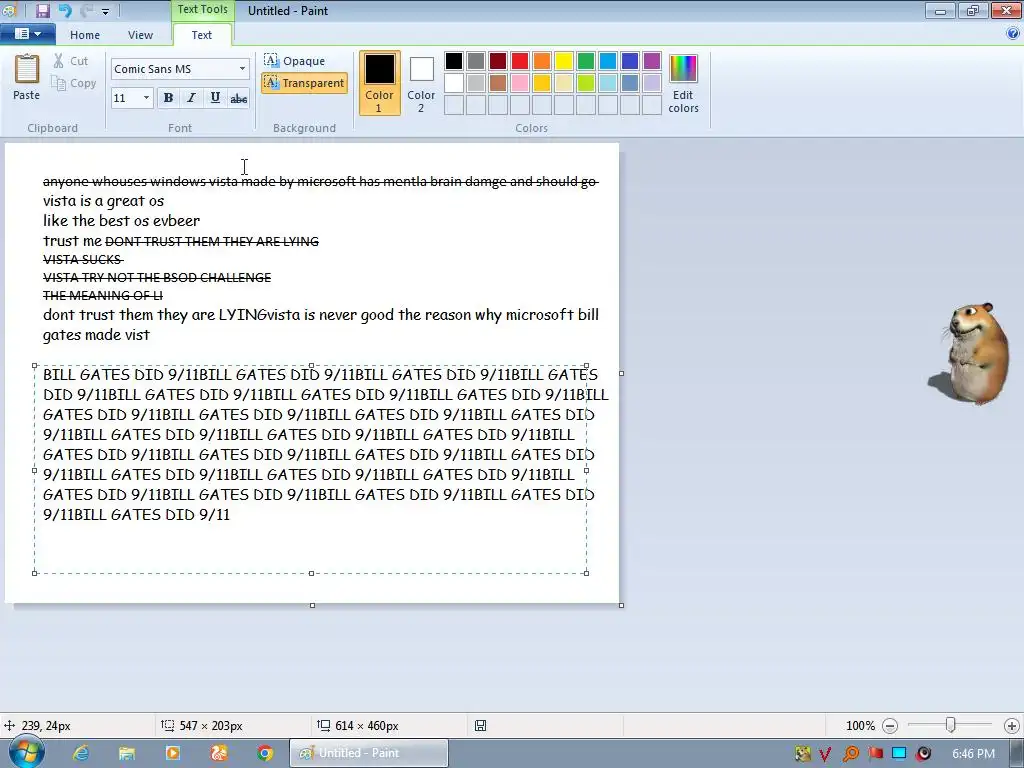Select the Text ribbon tab

click(201, 35)
